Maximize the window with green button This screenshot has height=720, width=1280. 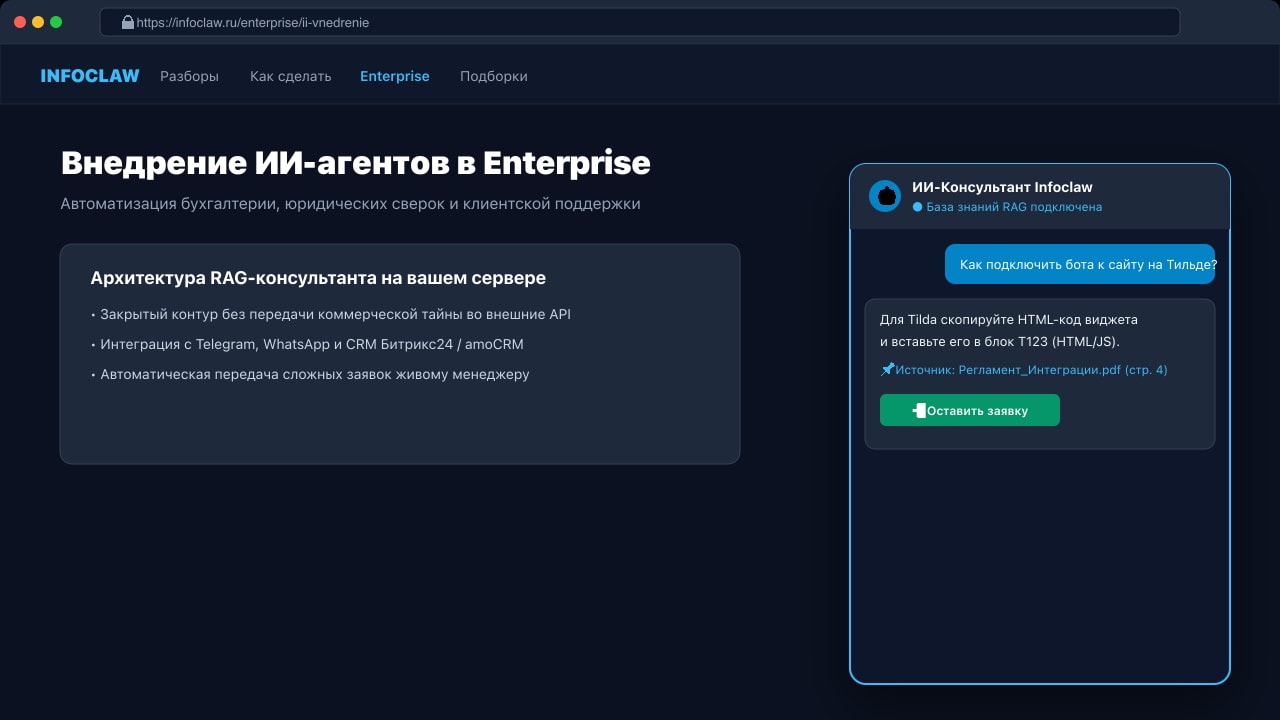pos(56,22)
